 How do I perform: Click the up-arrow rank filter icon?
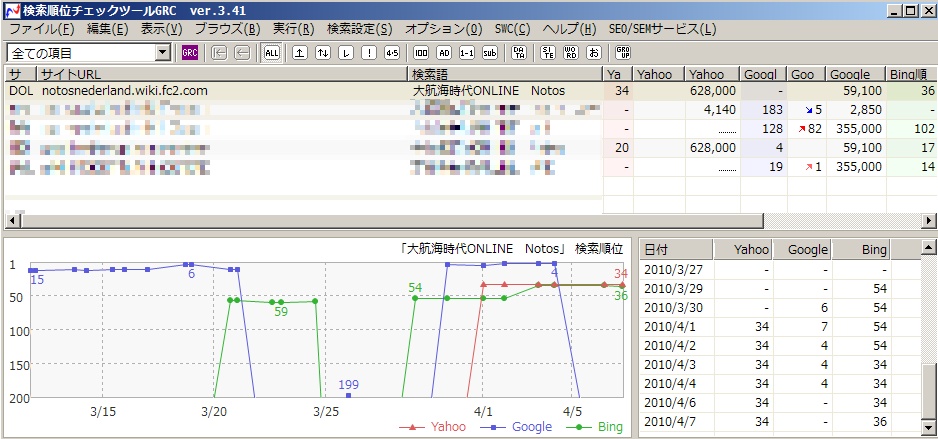click(x=300, y=53)
